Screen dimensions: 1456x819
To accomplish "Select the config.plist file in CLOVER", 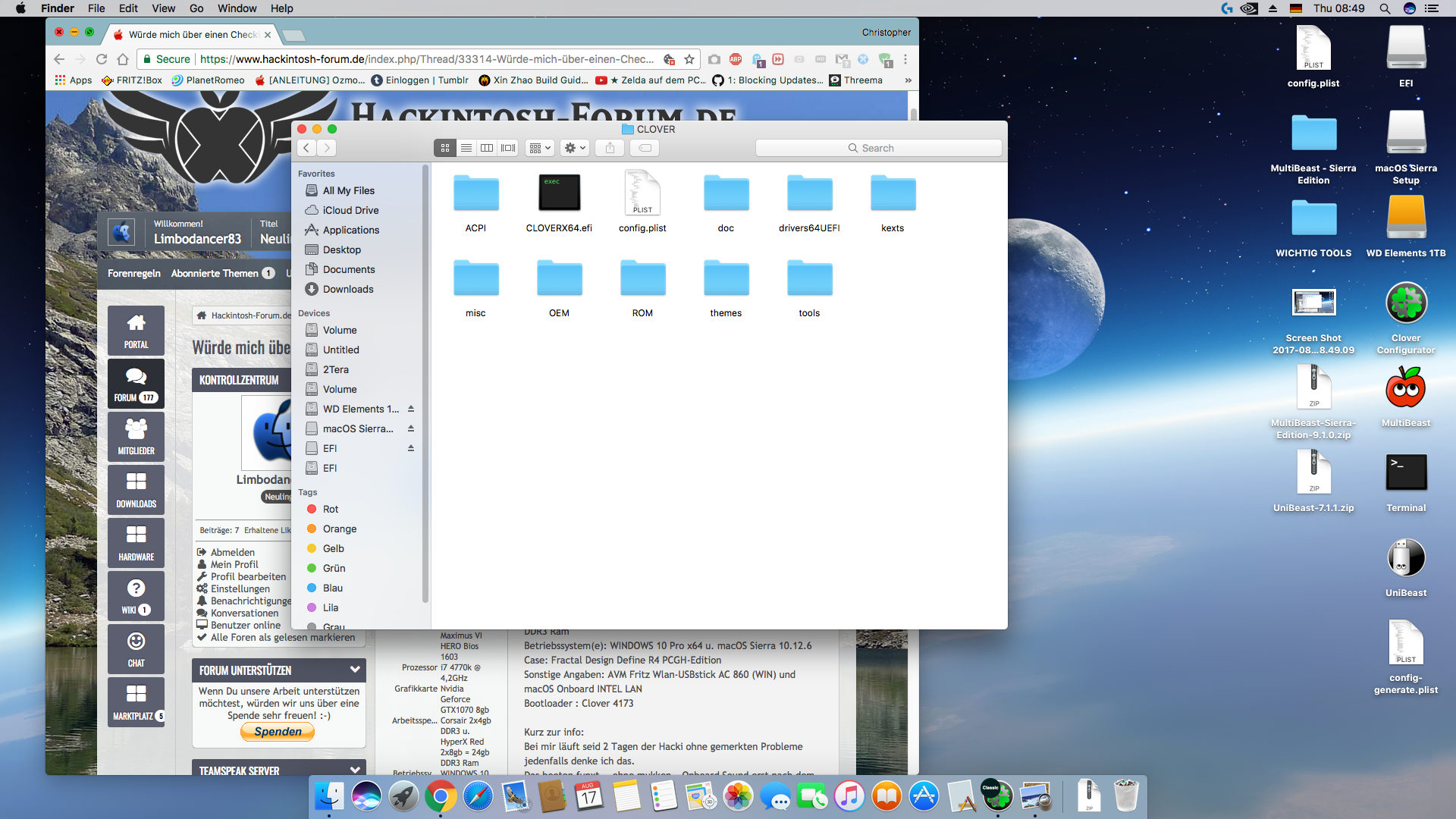I will (x=642, y=193).
